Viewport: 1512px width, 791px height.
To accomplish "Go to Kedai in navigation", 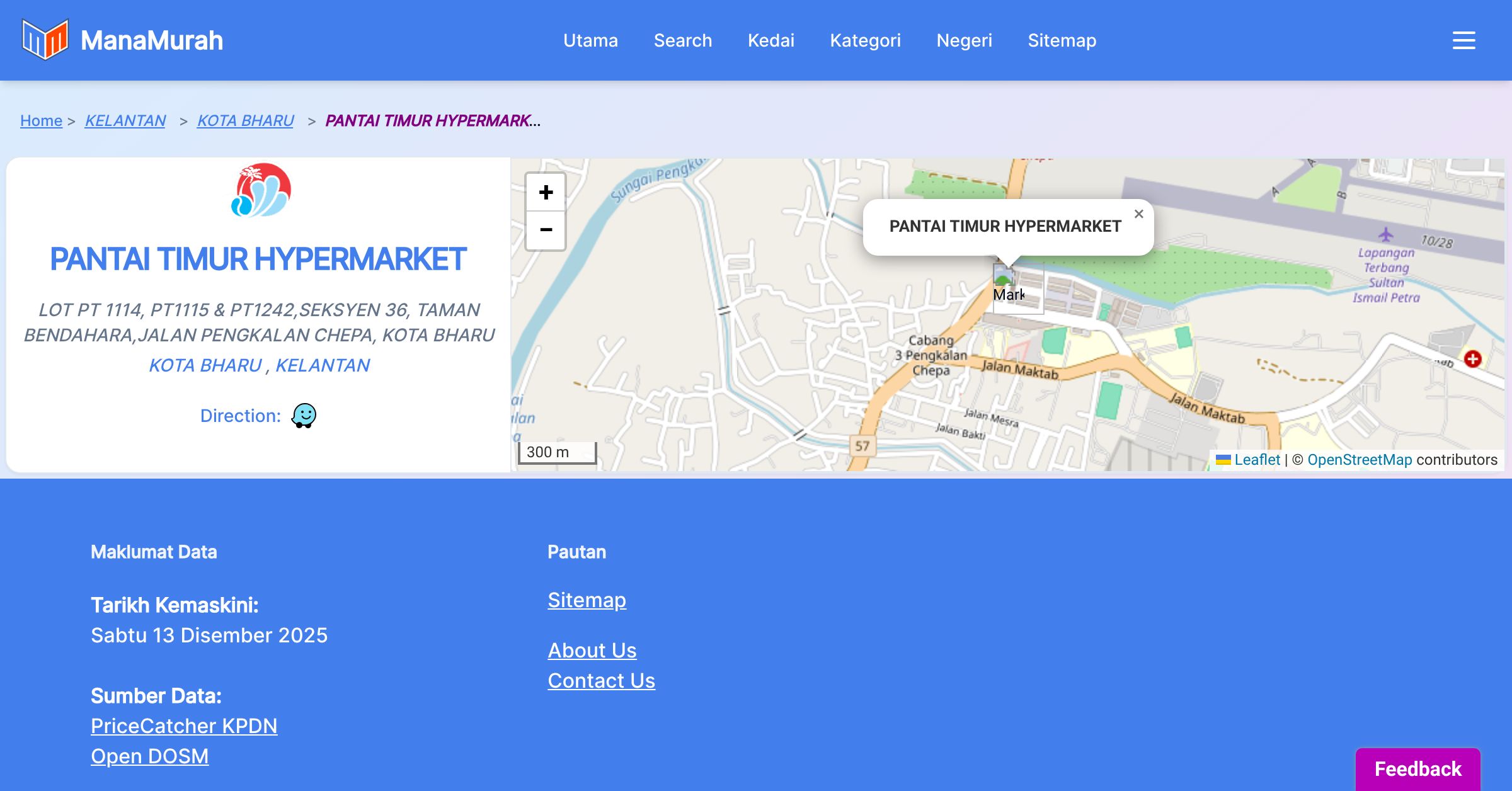I will pyautogui.click(x=770, y=40).
